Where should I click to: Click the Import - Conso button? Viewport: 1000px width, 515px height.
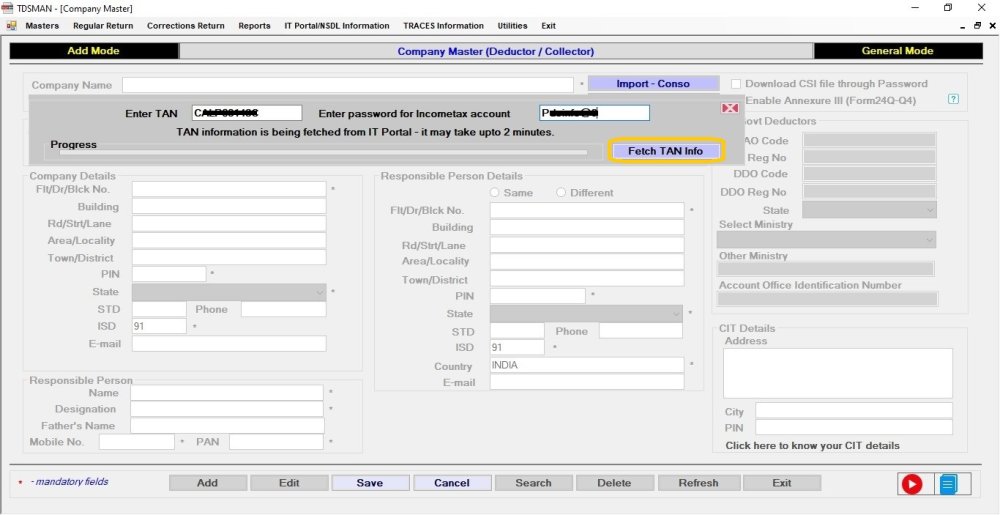653,84
